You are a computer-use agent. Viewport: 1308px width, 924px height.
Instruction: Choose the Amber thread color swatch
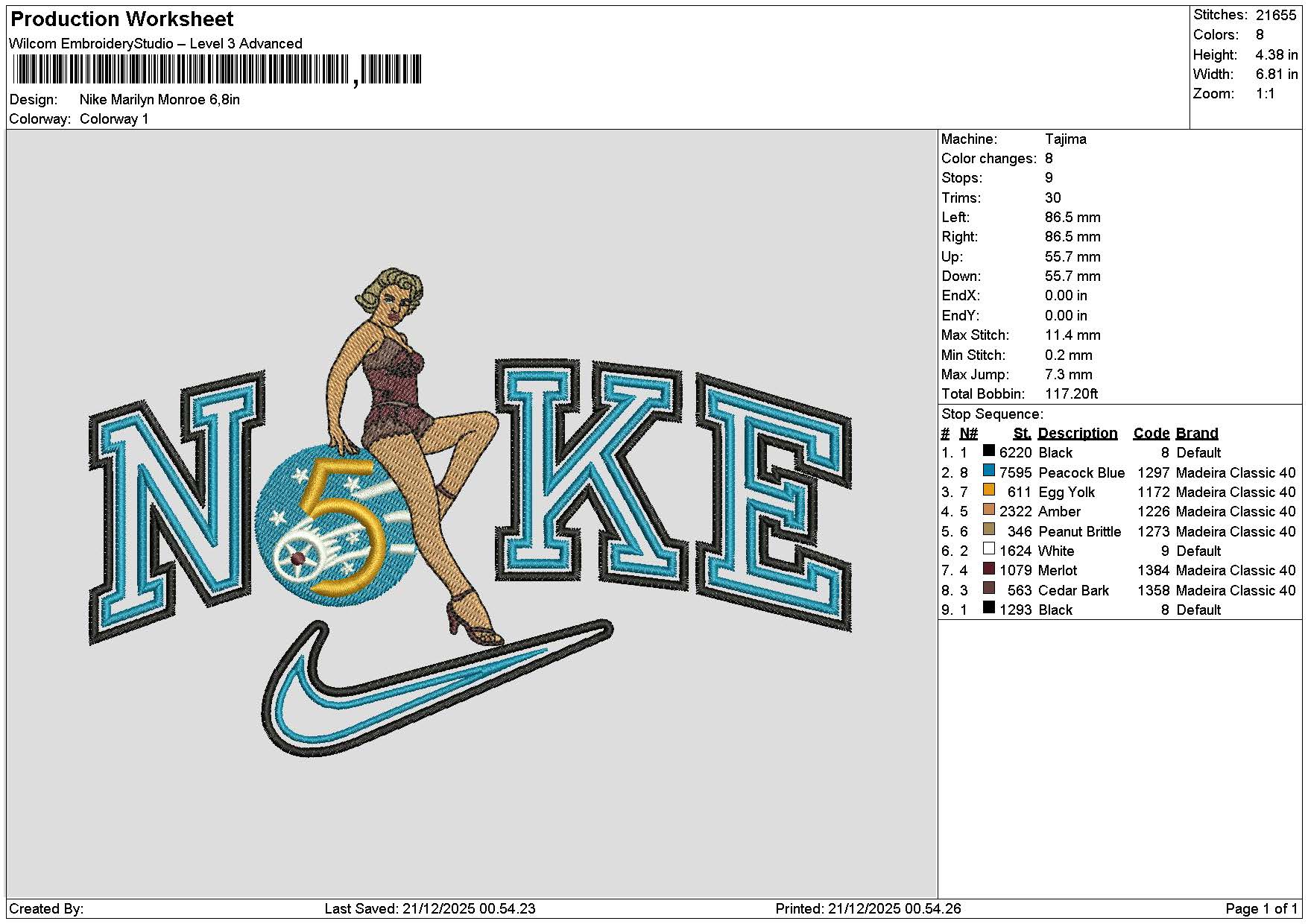click(x=989, y=510)
